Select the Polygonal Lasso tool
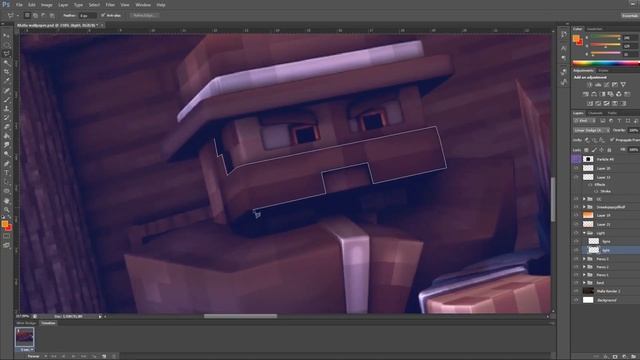The height and width of the screenshot is (360, 640). coord(7,54)
